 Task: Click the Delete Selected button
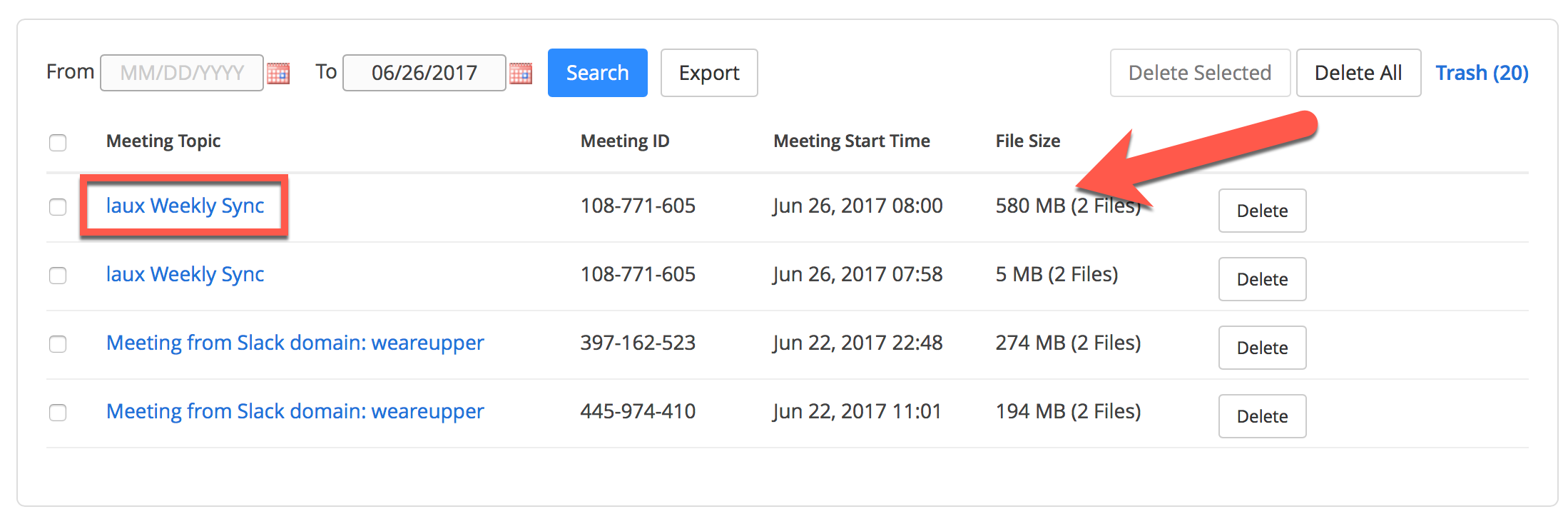pos(1199,72)
